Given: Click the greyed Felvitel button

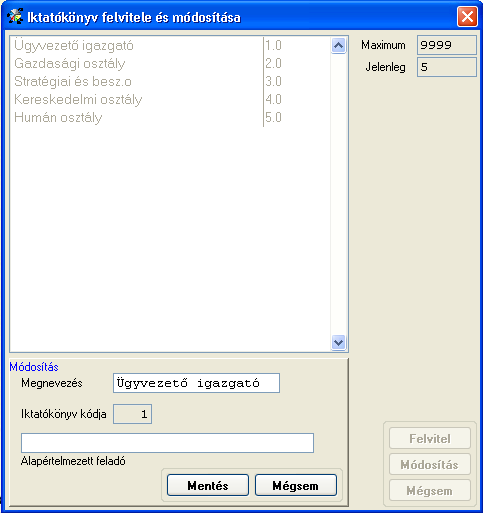Looking at the screenshot, I should click(430, 438).
